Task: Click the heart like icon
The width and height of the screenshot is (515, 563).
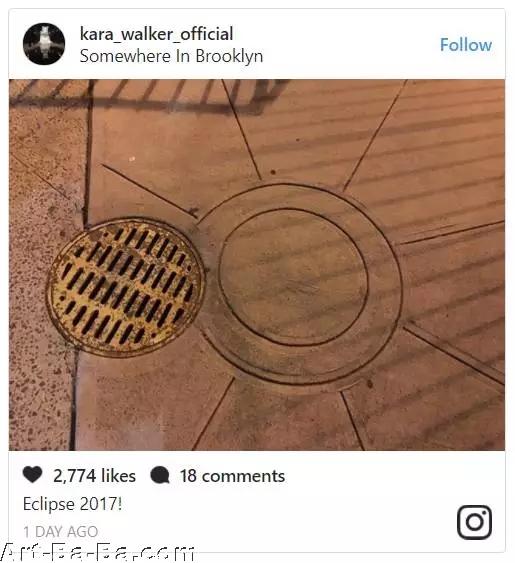Action: tap(32, 475)
